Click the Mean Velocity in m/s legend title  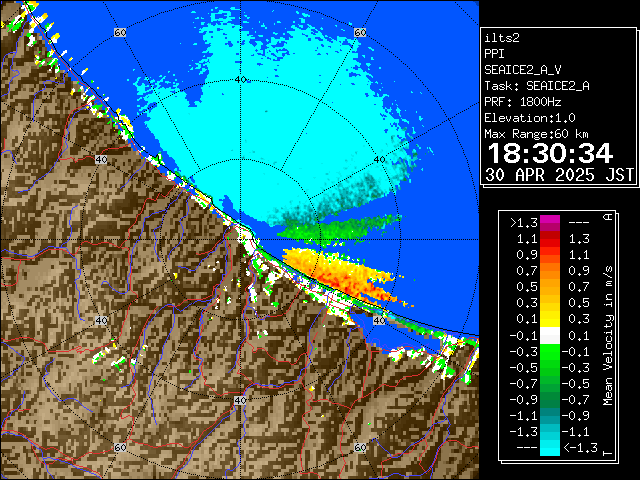tap(608, 336)
